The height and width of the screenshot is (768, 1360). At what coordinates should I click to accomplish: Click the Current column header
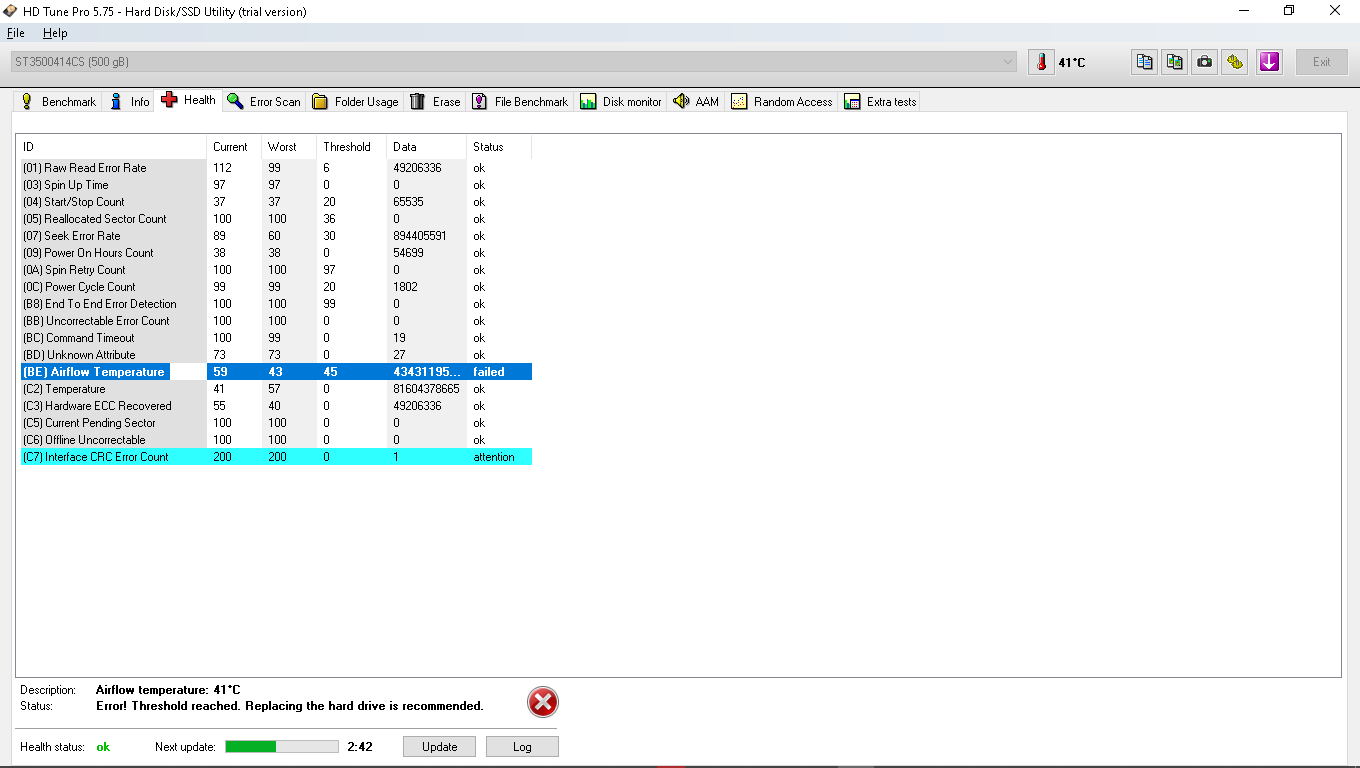coord(235,147)
